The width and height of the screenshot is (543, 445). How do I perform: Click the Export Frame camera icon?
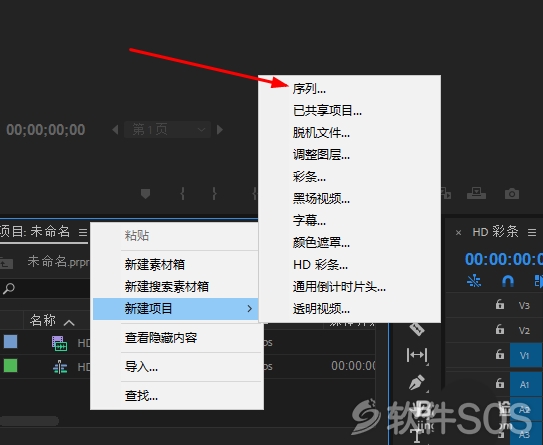(512, 194)
